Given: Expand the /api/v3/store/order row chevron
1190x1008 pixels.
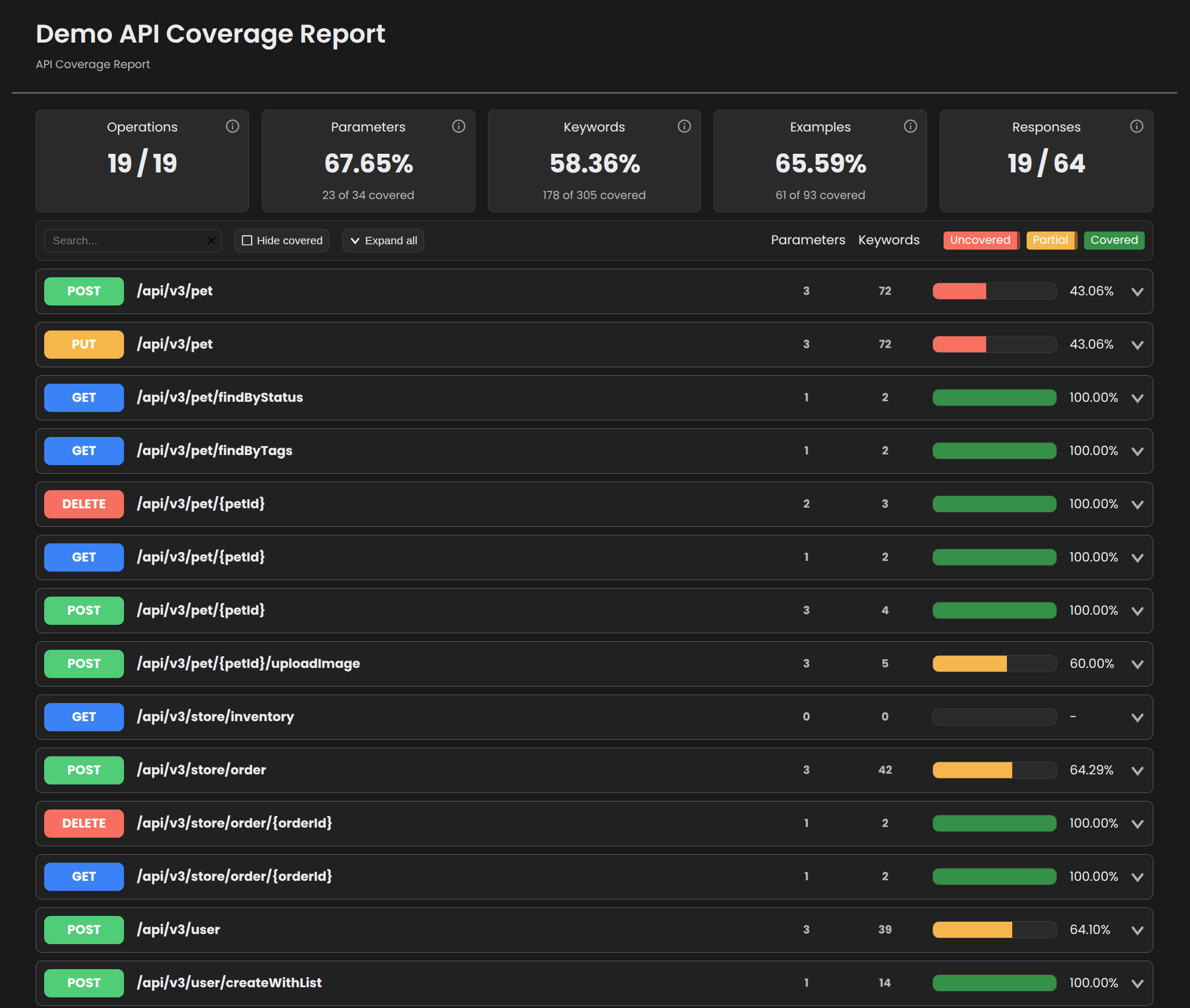Looking at the screenshot, I should (1137, 770).
